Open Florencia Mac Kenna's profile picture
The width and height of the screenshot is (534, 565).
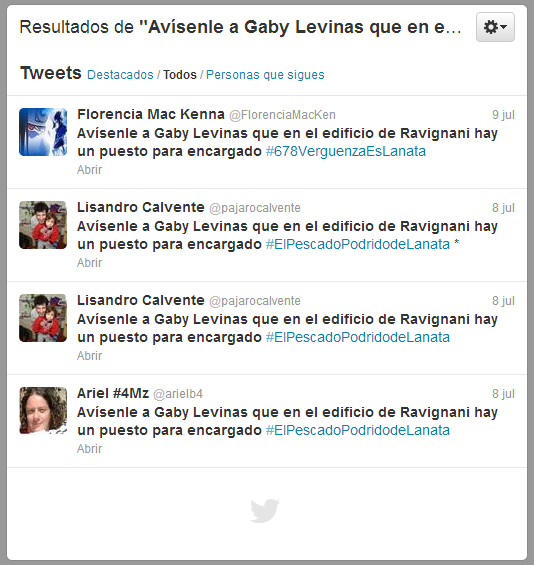pyautogui.click(x=43, y=132)
